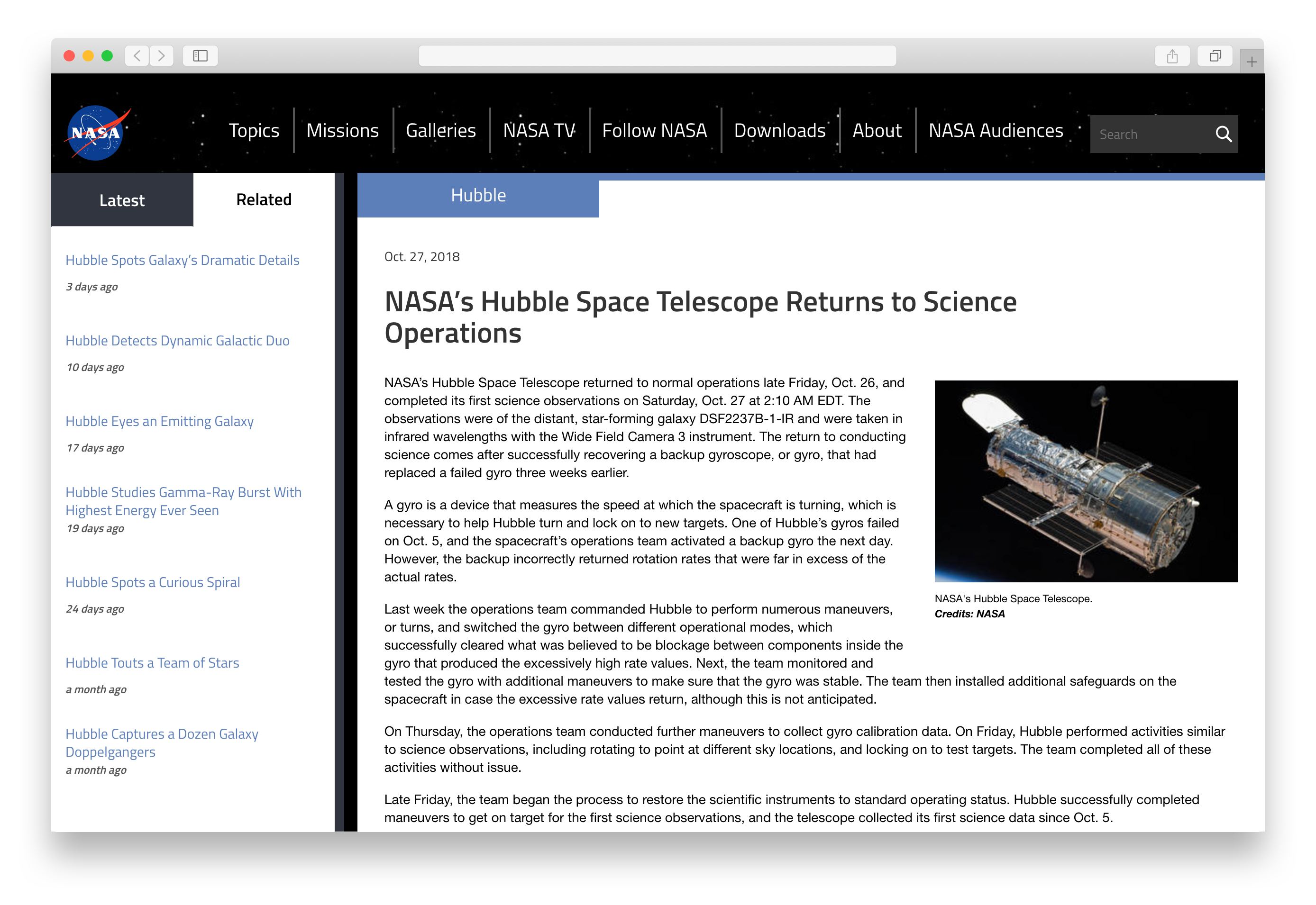The height and width of the screenshot is (905, 1316).
Task: Open the Downloads menu
Action: pyautogui.click(x=779, y=130)
